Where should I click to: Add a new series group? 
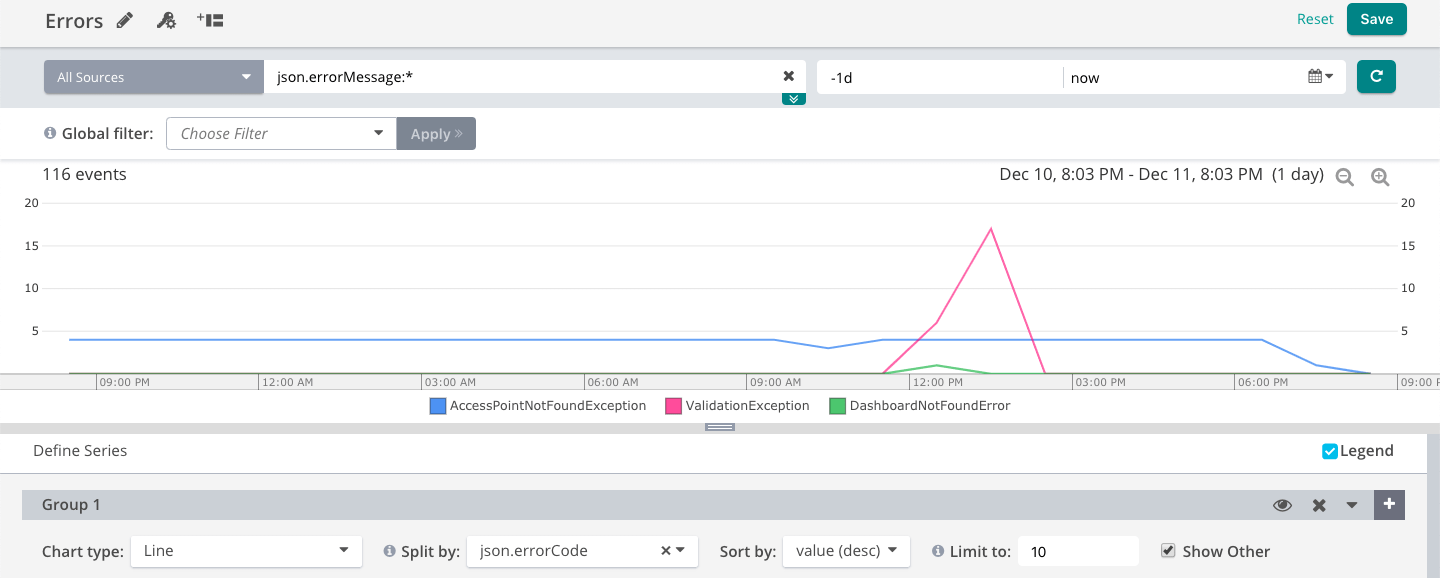point(1389,505)
